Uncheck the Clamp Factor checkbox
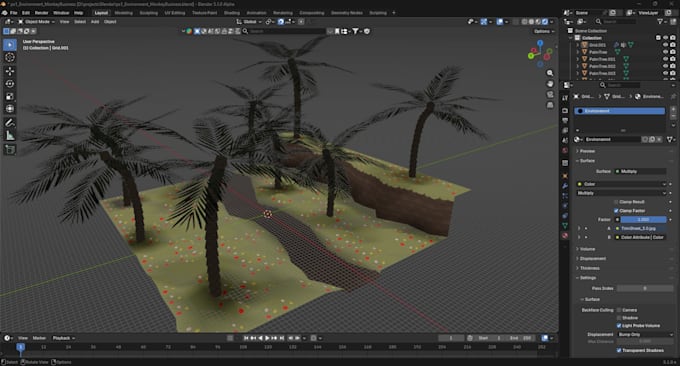The height and width of the screenshot is (366, 680). coord(616,211)
